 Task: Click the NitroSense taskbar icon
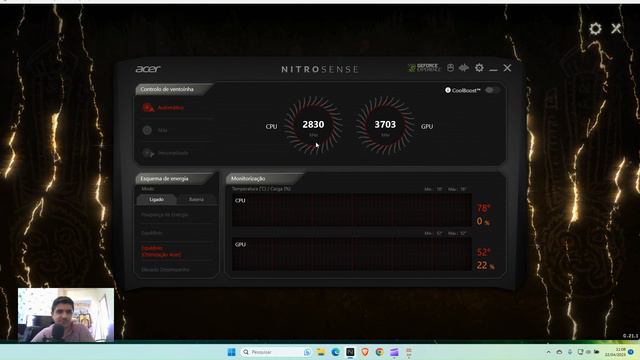click(350, 352)
